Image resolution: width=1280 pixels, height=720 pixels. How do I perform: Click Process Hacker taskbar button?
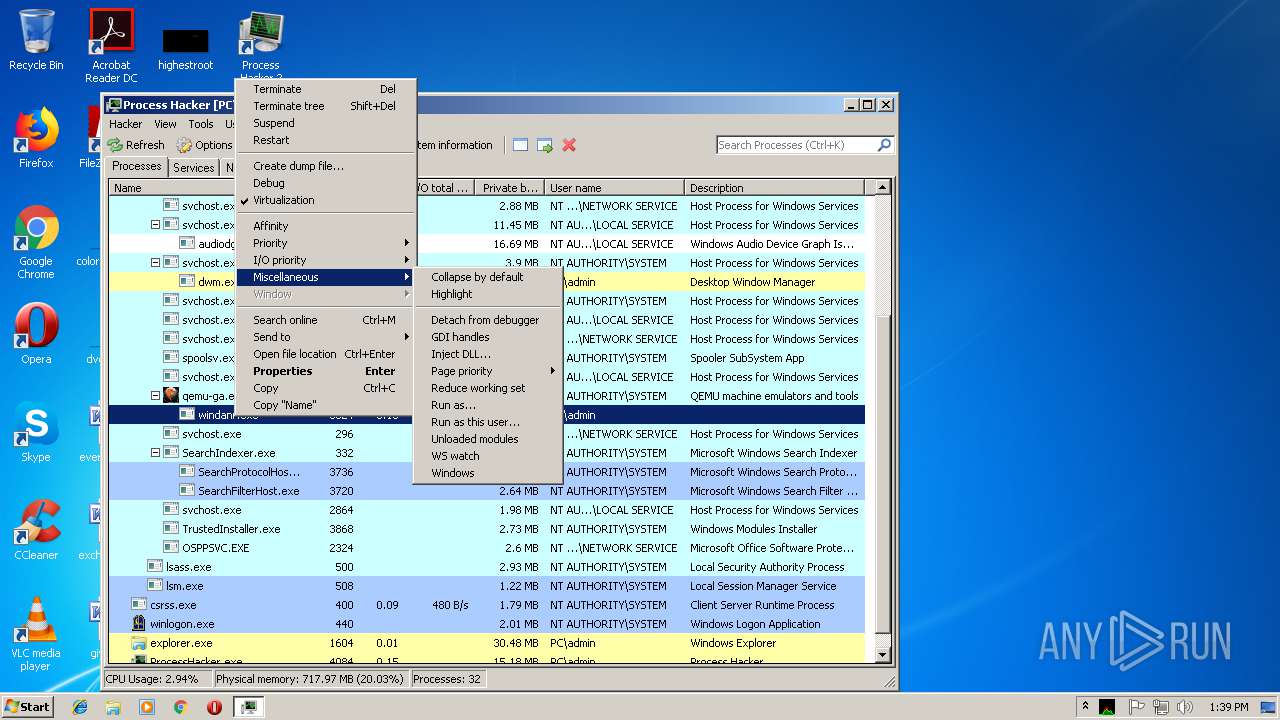(x=248, y=707)
